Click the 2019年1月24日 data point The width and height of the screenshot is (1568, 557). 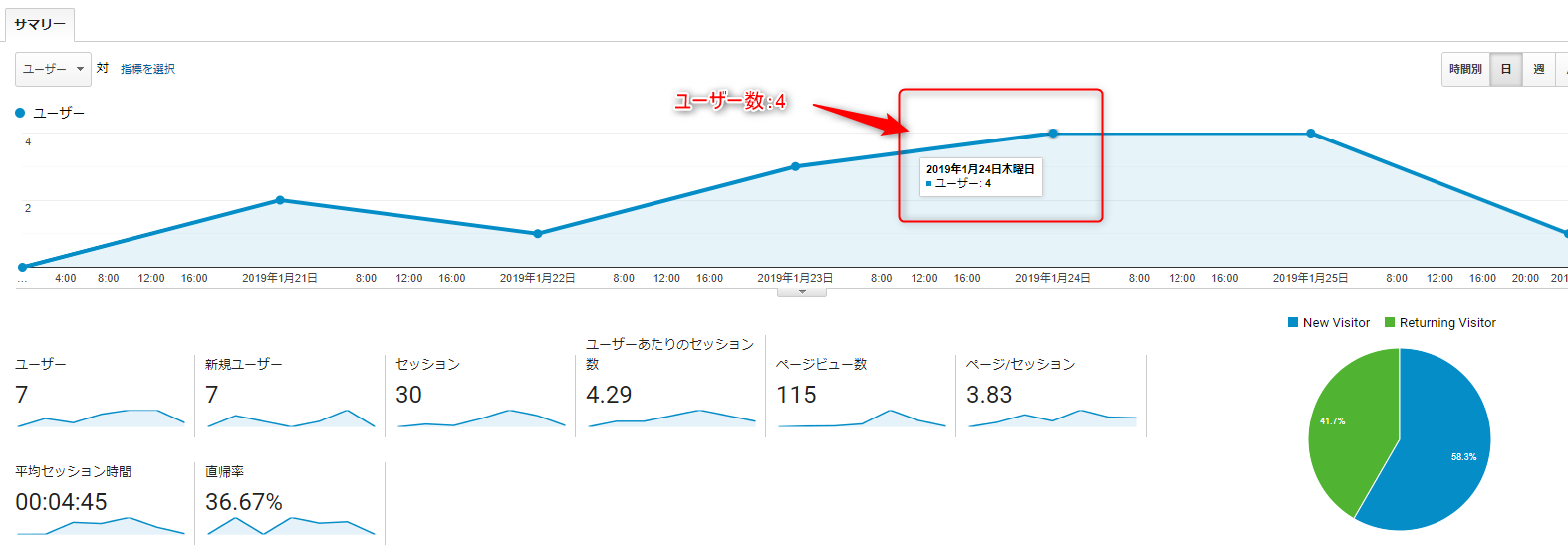click(1053, 133)
